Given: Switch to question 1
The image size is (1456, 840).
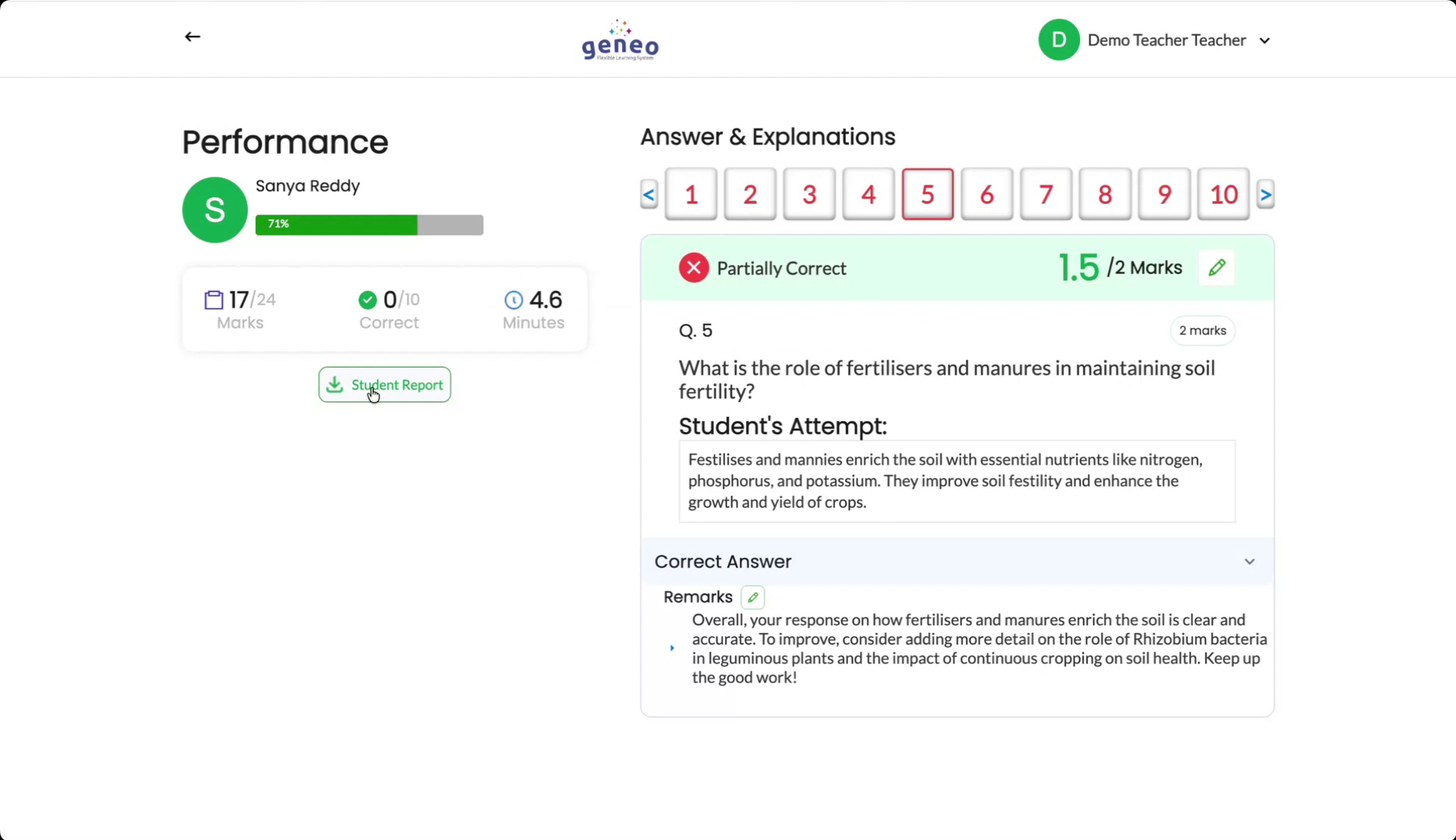Looking at the screenshot, I should (690, 194).
